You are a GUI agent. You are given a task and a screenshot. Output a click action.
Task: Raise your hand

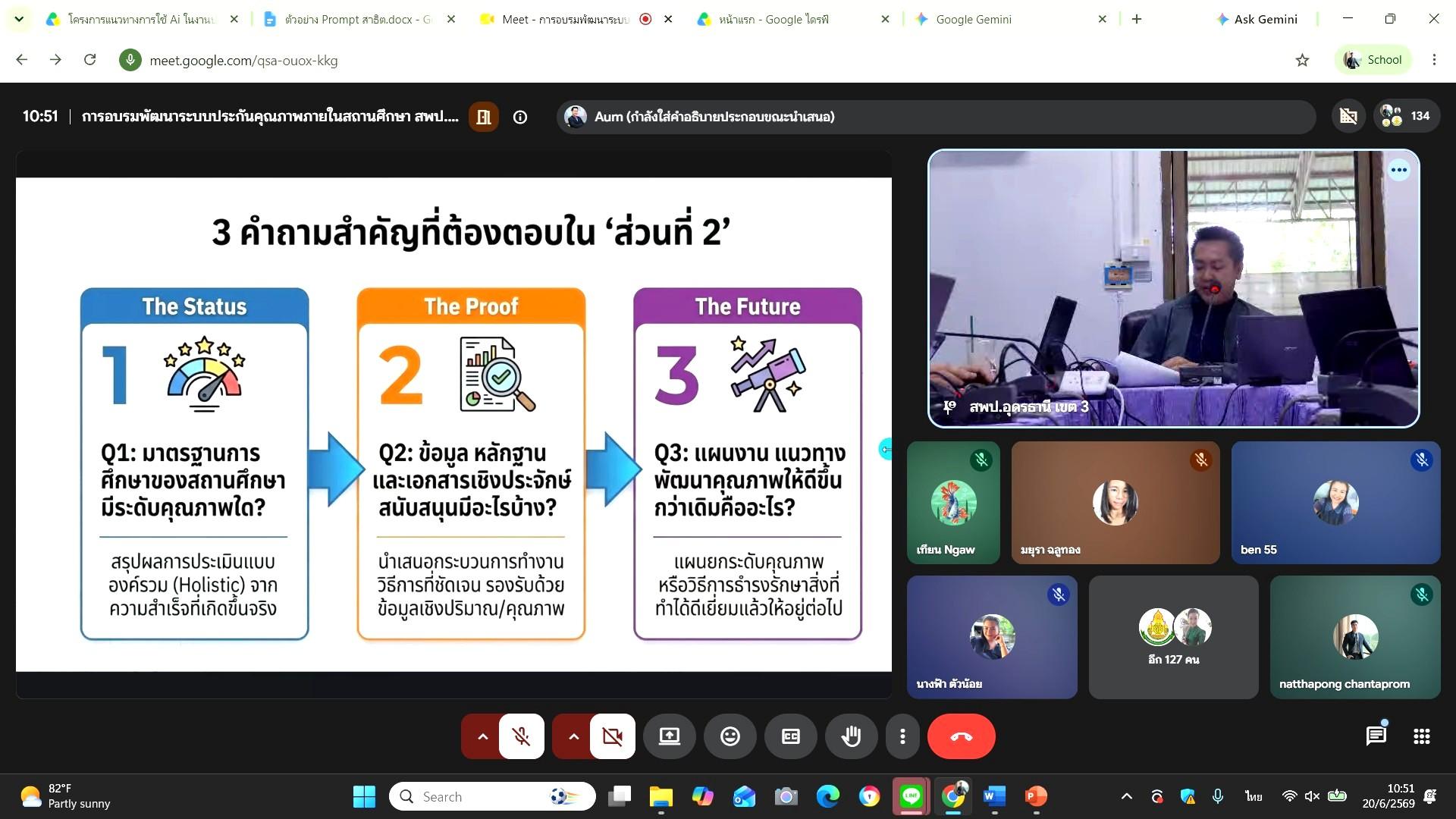852,736
